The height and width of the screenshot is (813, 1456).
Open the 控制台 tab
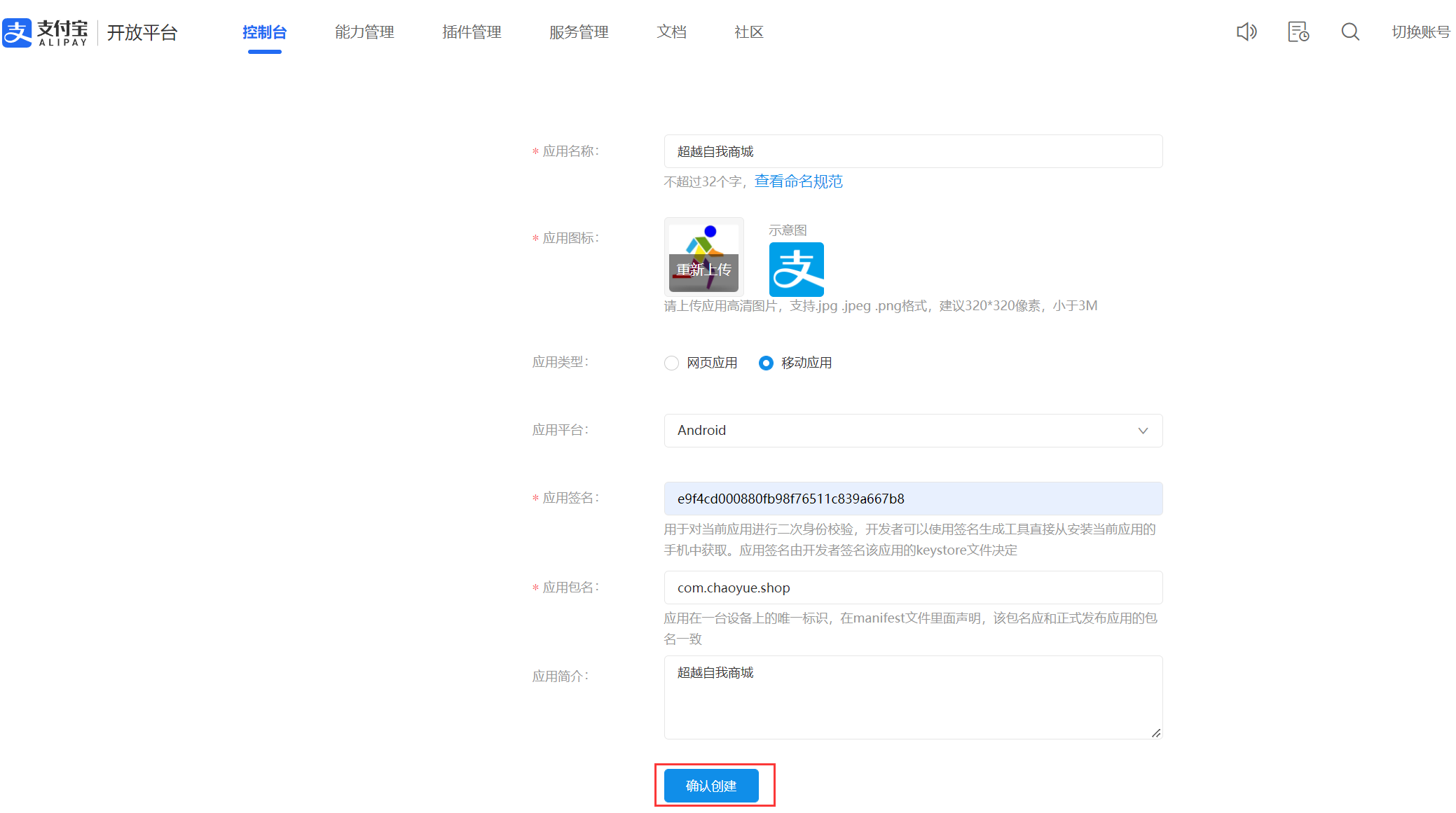pyautogui.click(x=264, y=32)
